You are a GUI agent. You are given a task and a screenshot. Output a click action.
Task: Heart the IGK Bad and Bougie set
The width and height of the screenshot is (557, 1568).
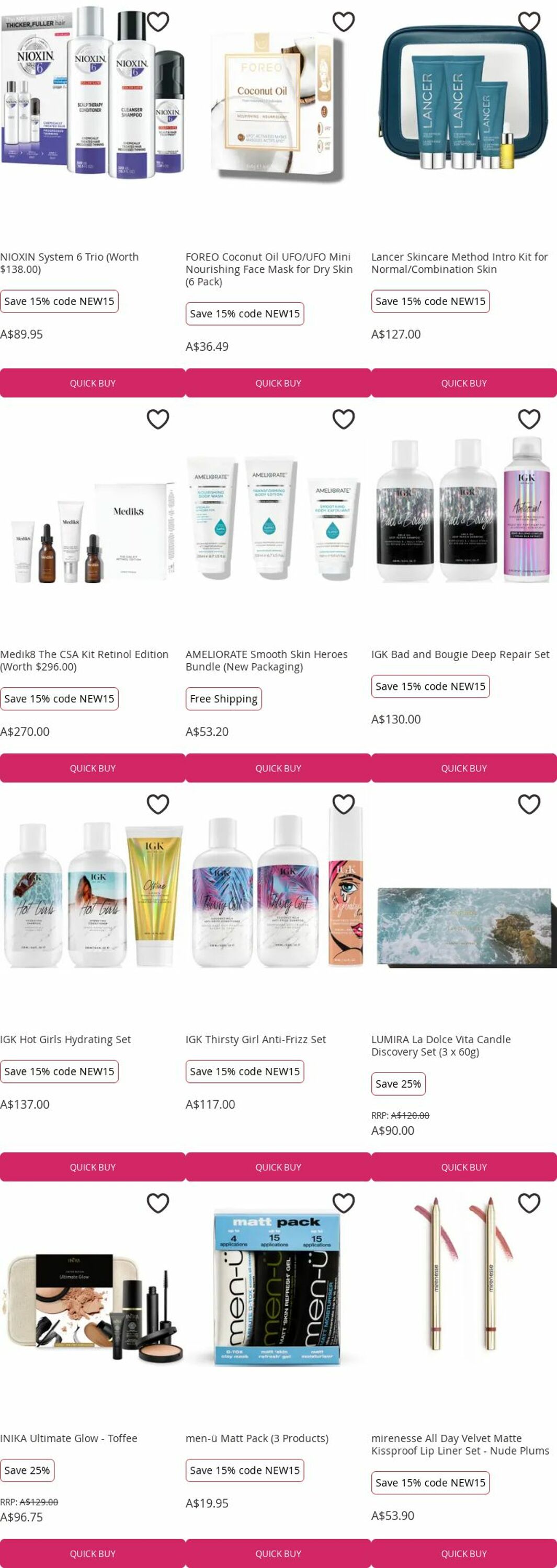pyautogui.click(x=529, y=419)
